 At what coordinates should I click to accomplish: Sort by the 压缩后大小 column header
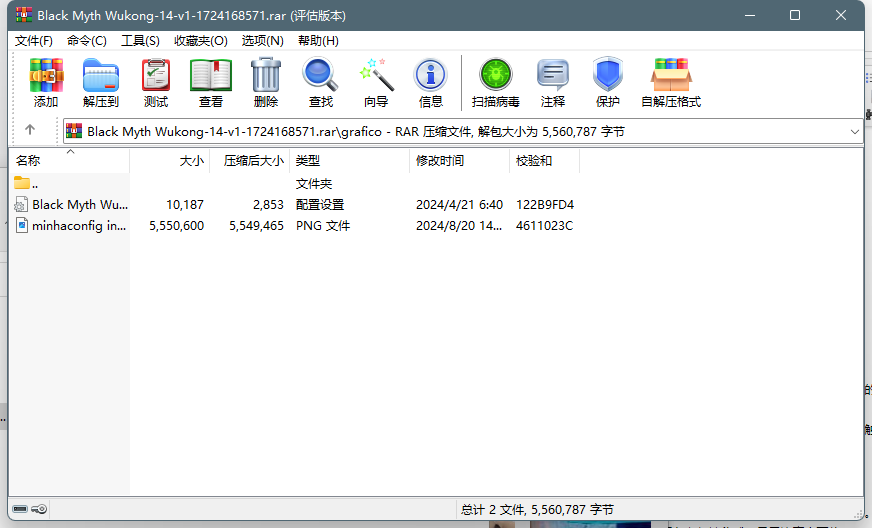tap(250, 161)
